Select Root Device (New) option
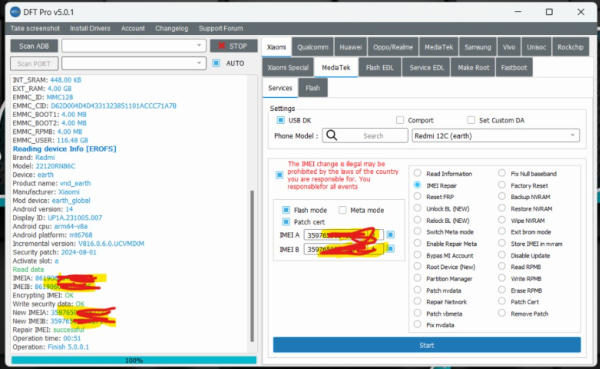Image resolution: width=600 pixels, height=369 pixels. point(417,266)
